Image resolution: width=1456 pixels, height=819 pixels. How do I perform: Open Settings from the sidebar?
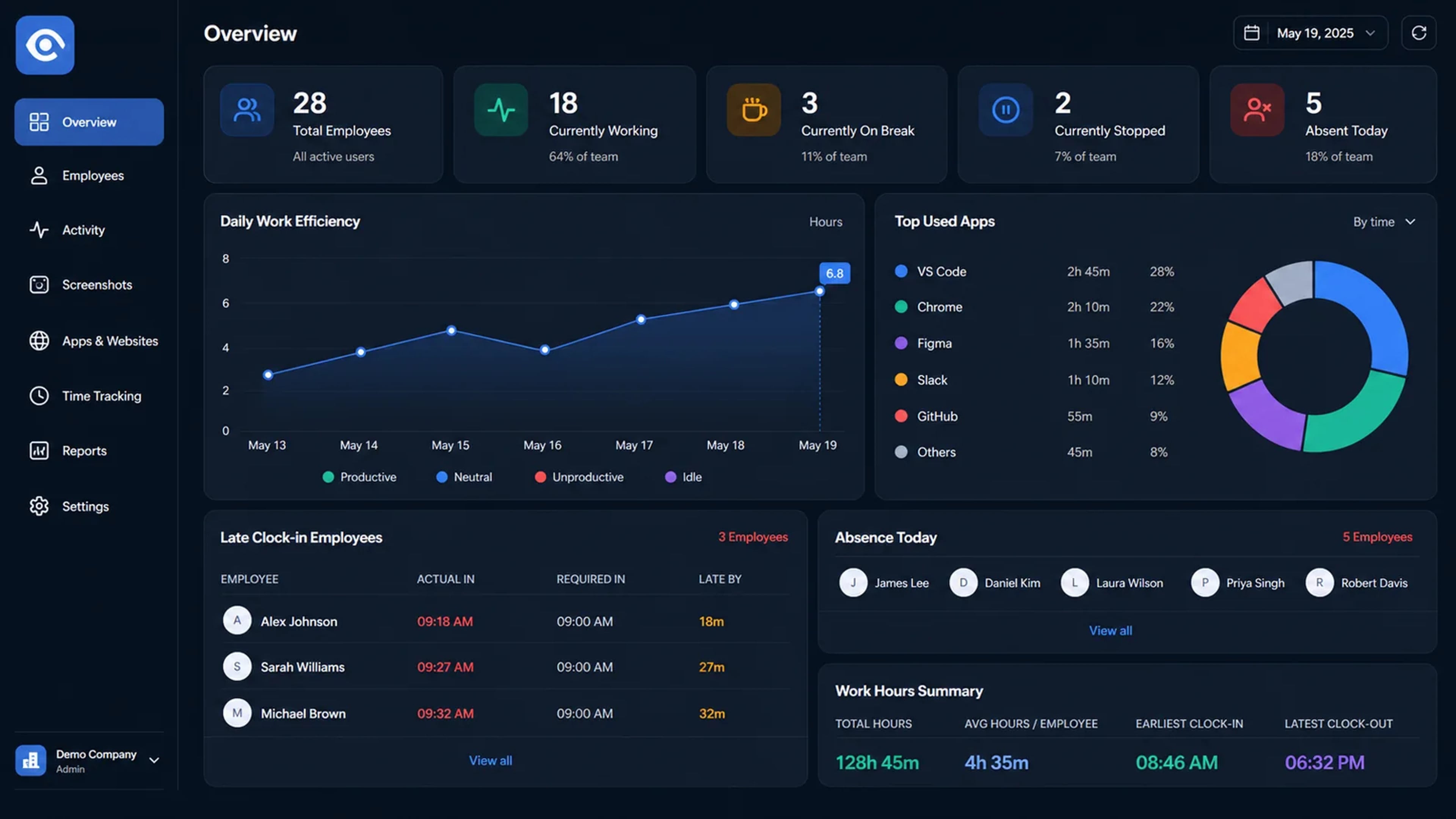[89, 506]
